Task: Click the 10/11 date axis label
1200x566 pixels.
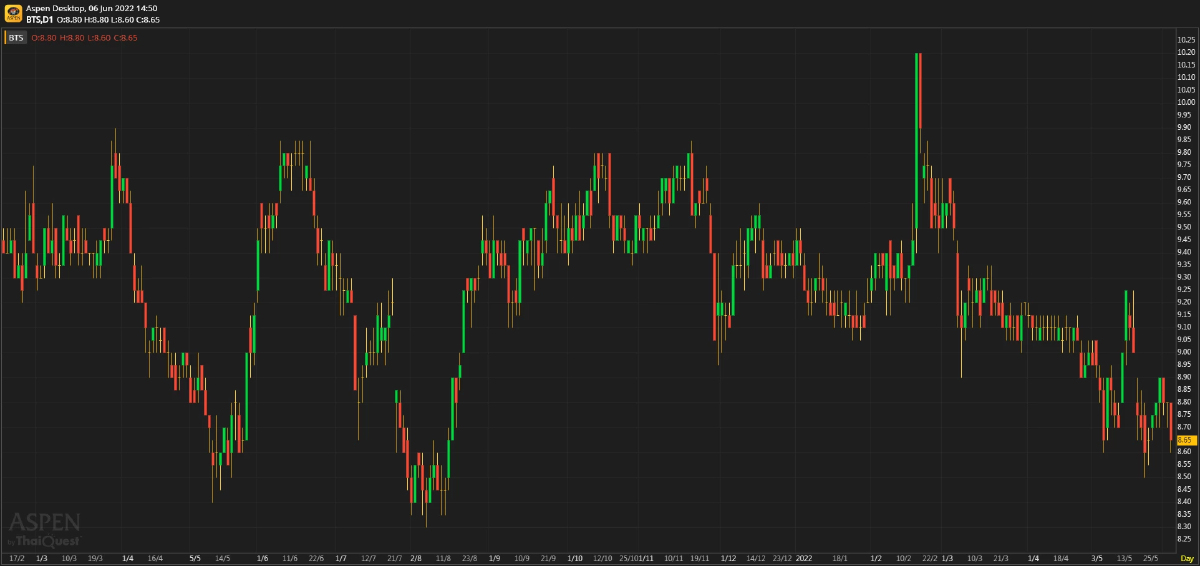Action: 674,557
